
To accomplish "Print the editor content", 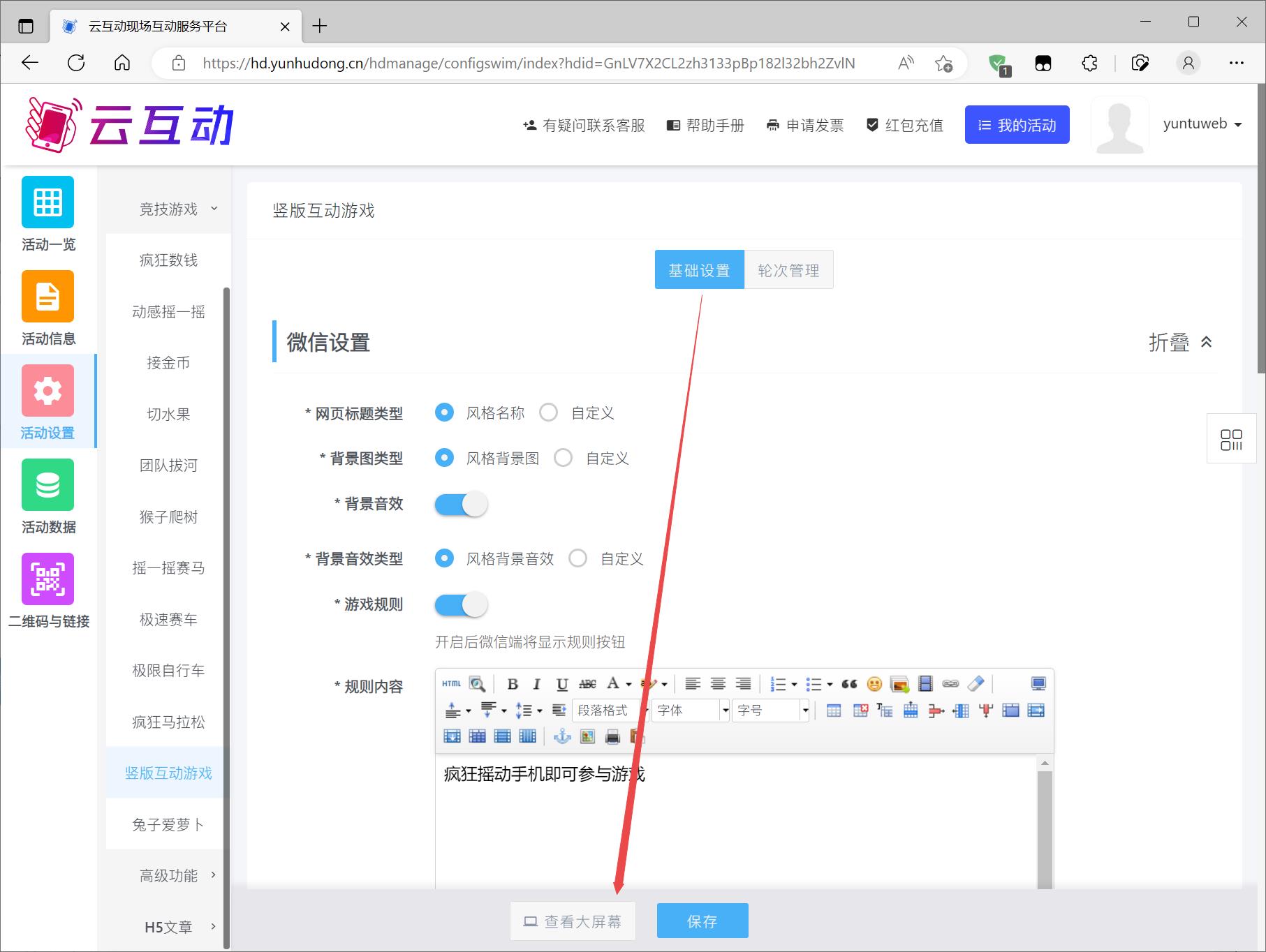I will click(x=612, y=736).
